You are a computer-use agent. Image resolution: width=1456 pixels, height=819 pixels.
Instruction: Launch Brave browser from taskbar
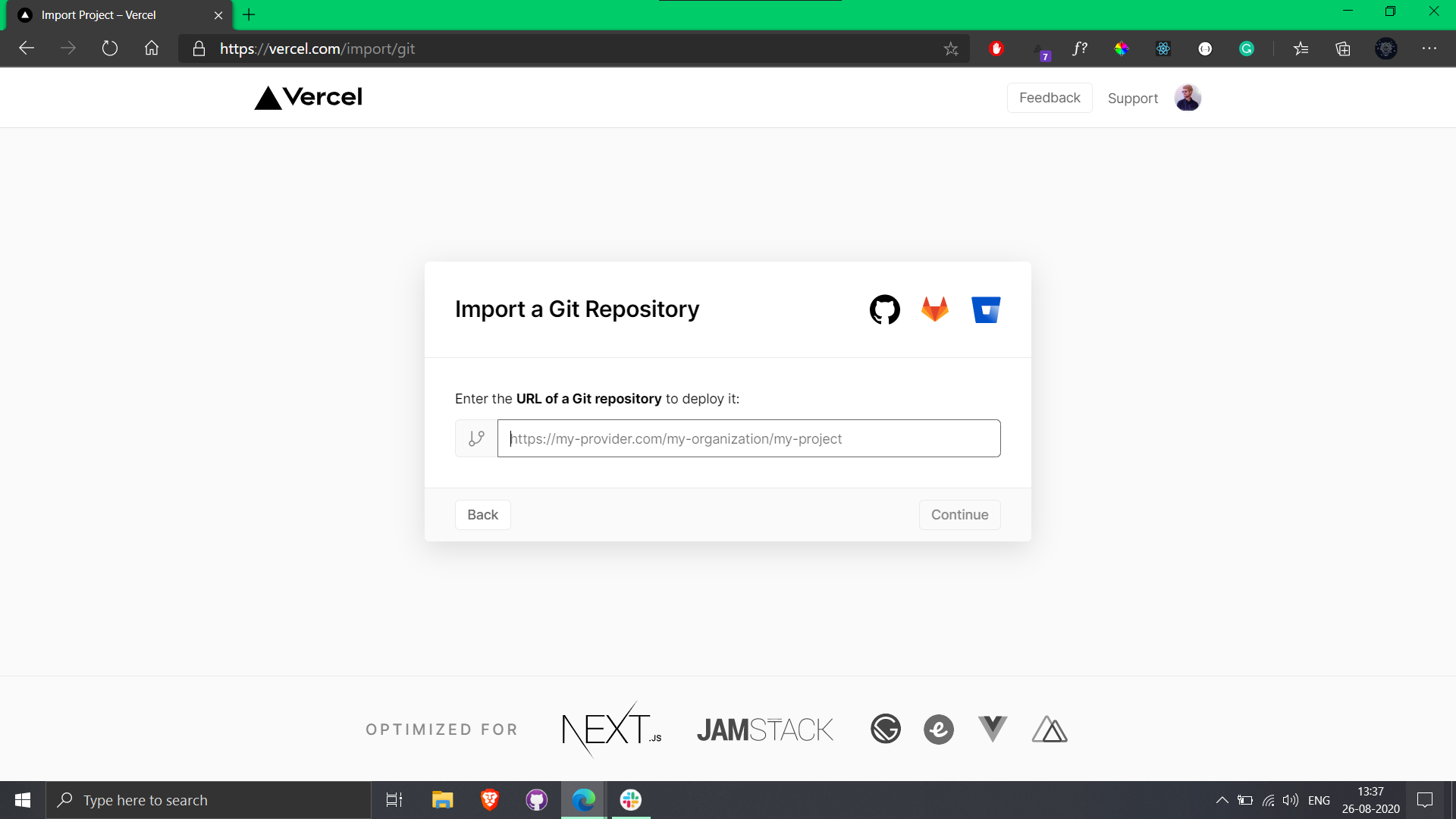coord(490,800)
